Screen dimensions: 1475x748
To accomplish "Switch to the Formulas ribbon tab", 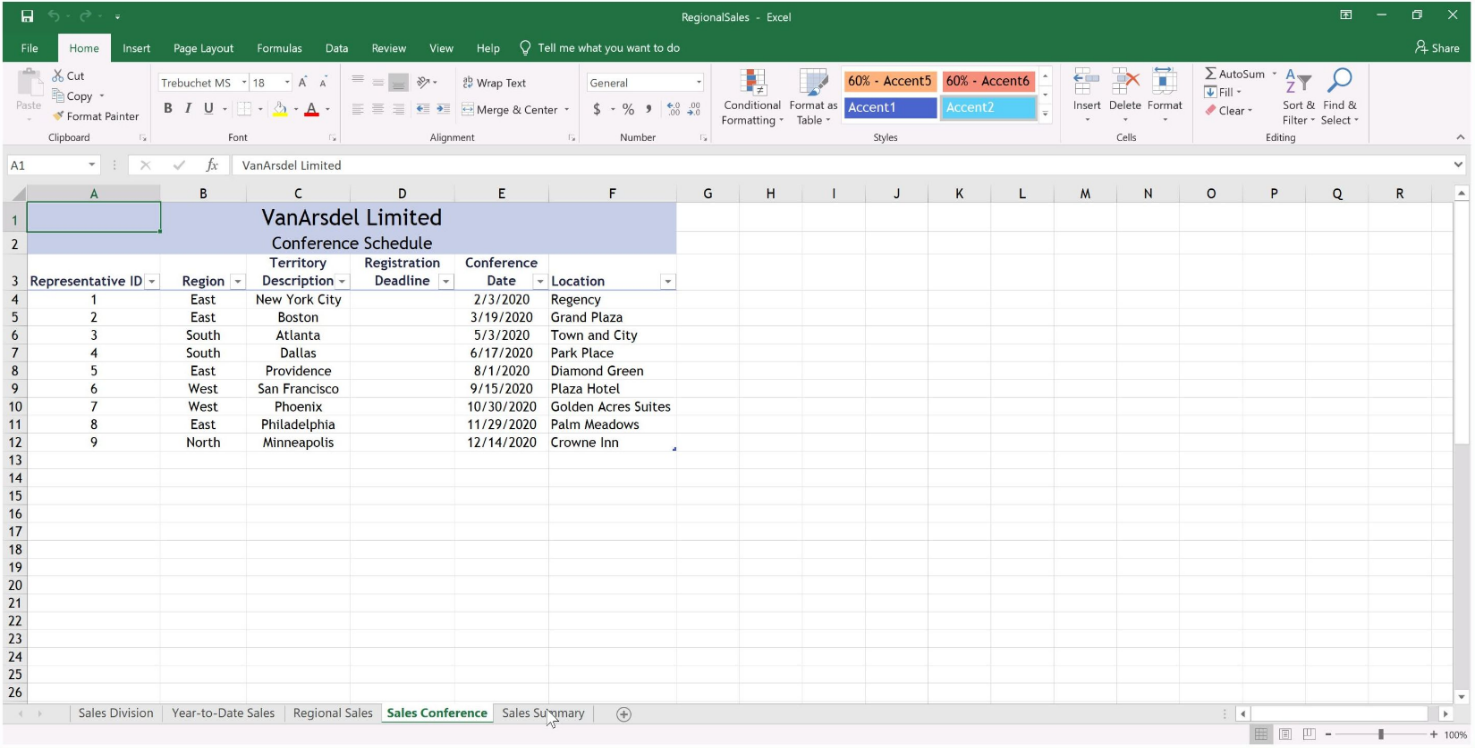I will [279, 48].
